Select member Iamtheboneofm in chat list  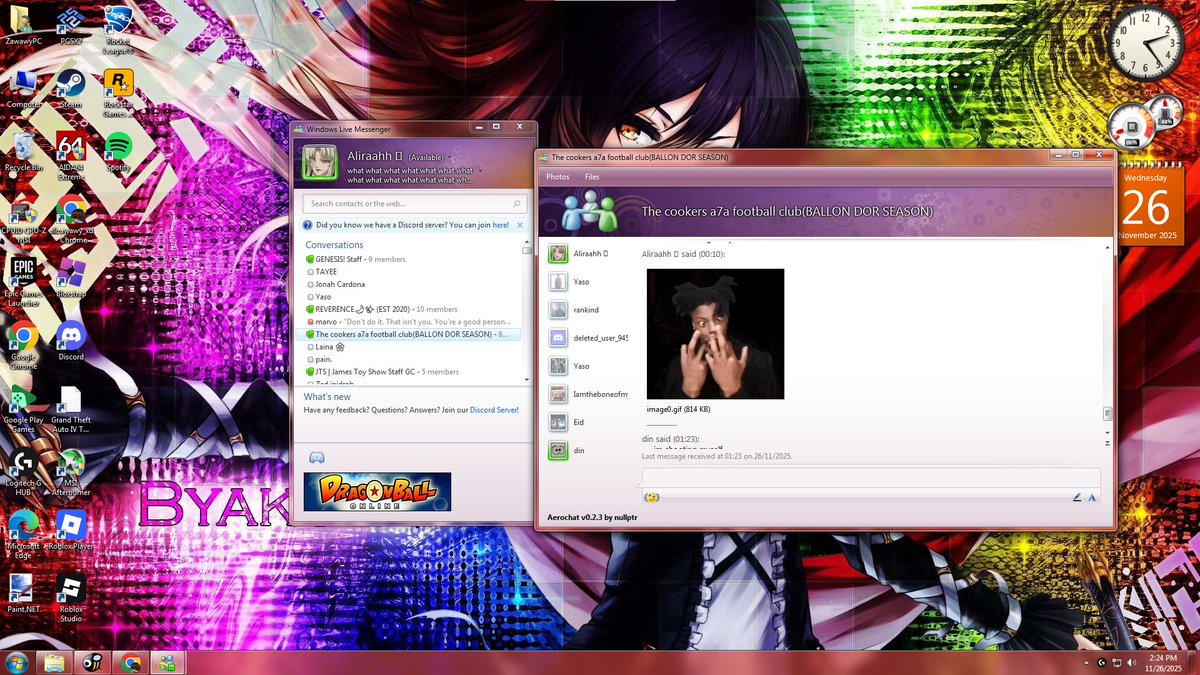[588, 394]
